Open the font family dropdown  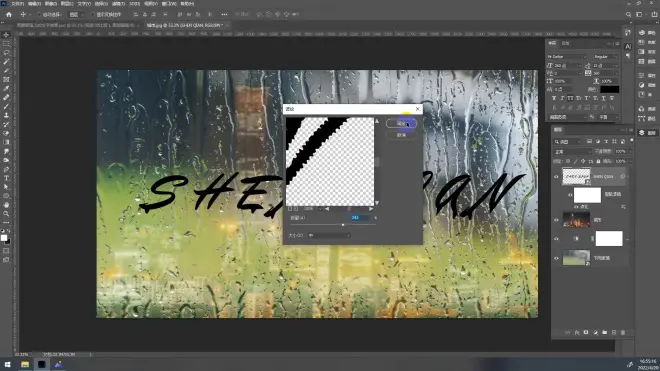point(567,56)
